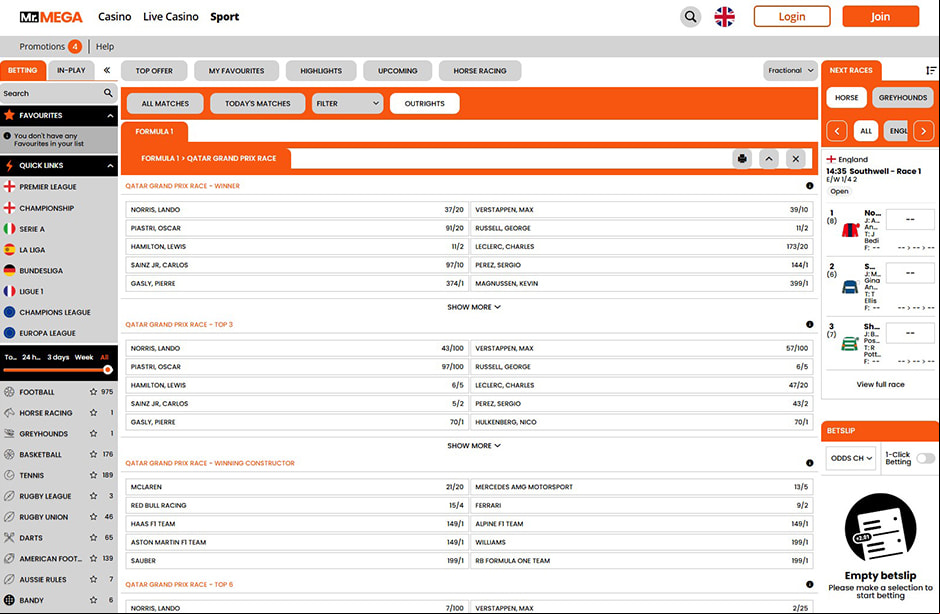Set time filter to Week
940x614 pixels.
coord(84,357)
